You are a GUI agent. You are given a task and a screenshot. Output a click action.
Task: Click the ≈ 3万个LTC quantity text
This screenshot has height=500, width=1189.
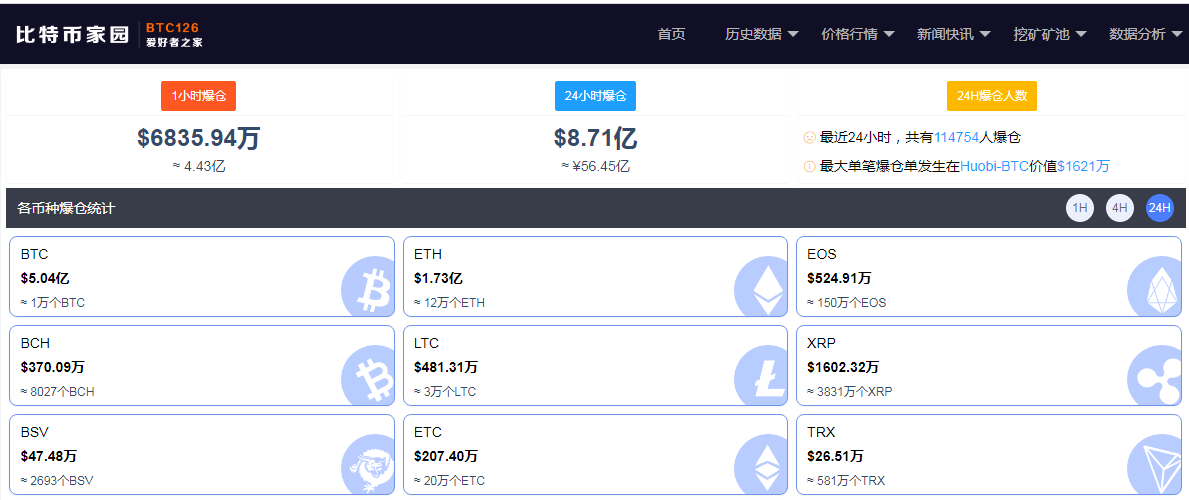coord(445,392)
